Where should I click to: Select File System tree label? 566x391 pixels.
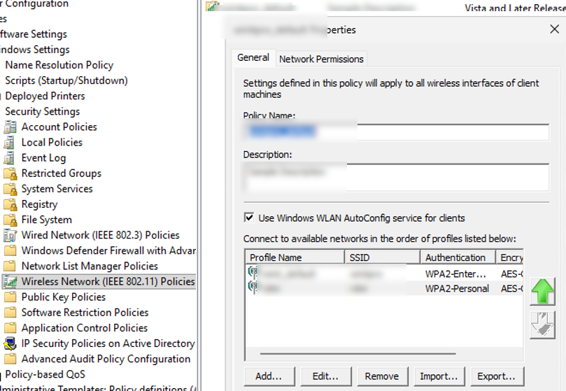click(x=47, y=220)
